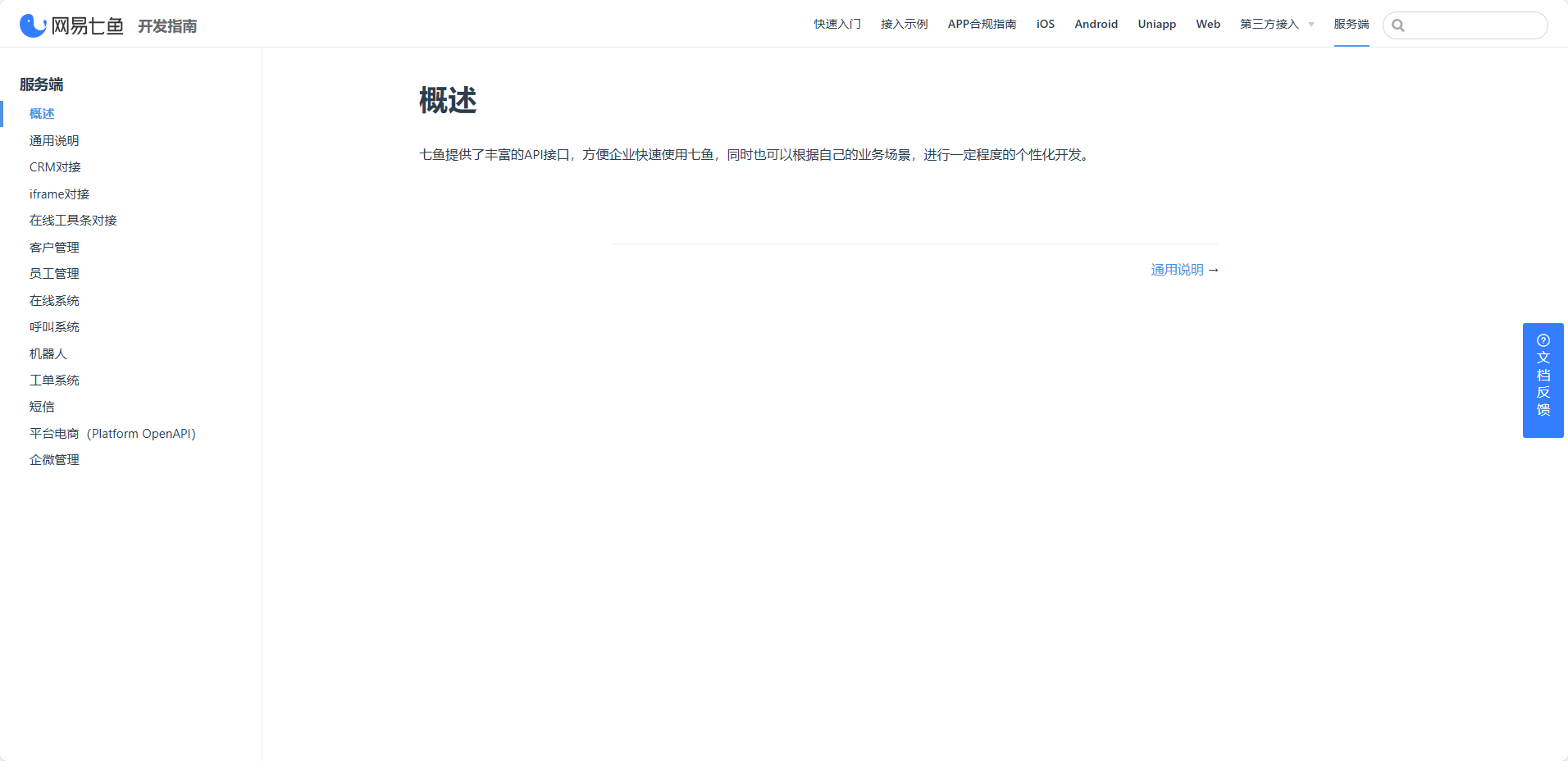This screenshot has height=761, width=1568.
Task: Go to 机器人 in the sidebar
Action: [48, 353]
